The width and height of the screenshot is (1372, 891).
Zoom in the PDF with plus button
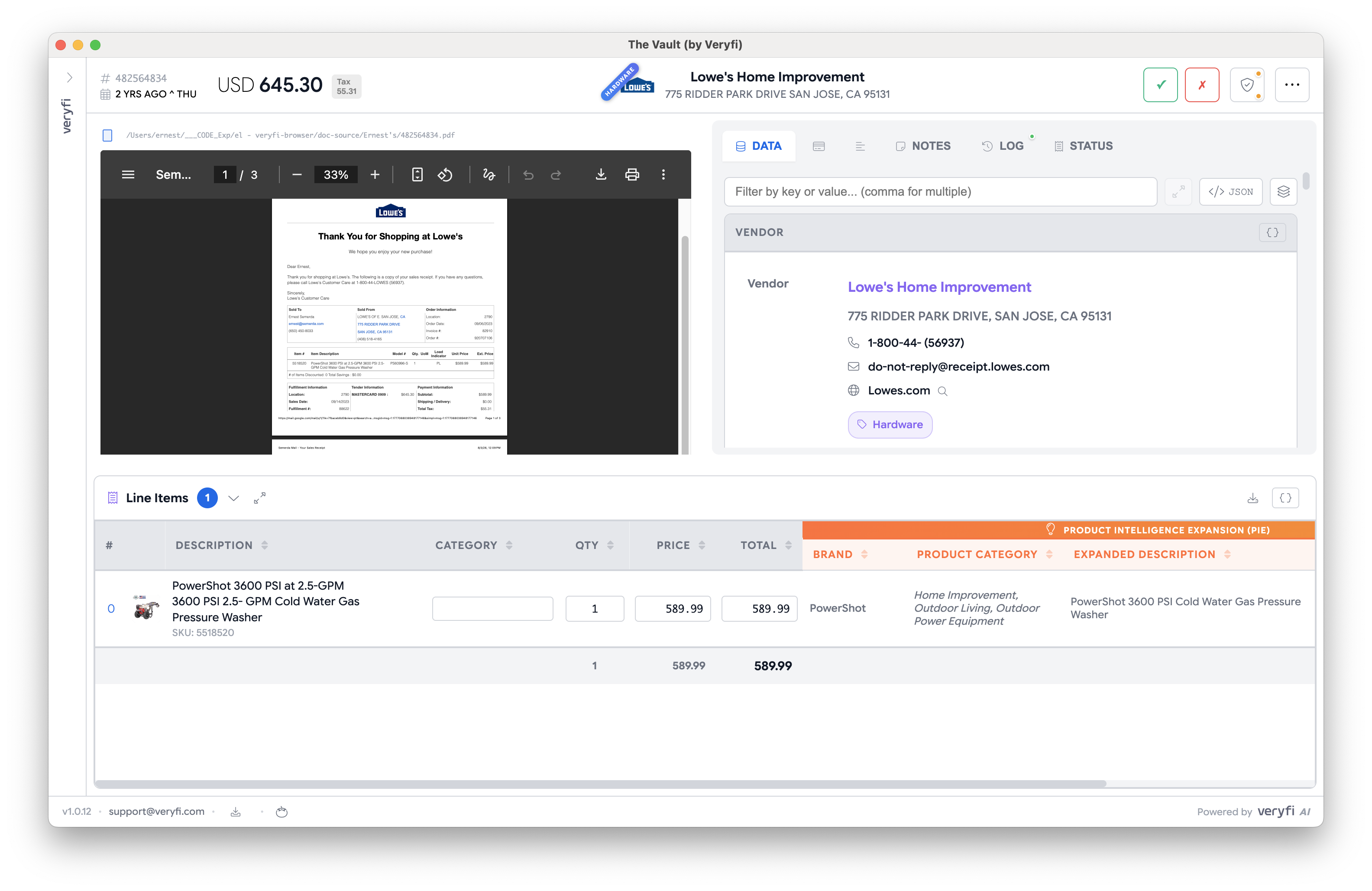[x=375, y=174]
